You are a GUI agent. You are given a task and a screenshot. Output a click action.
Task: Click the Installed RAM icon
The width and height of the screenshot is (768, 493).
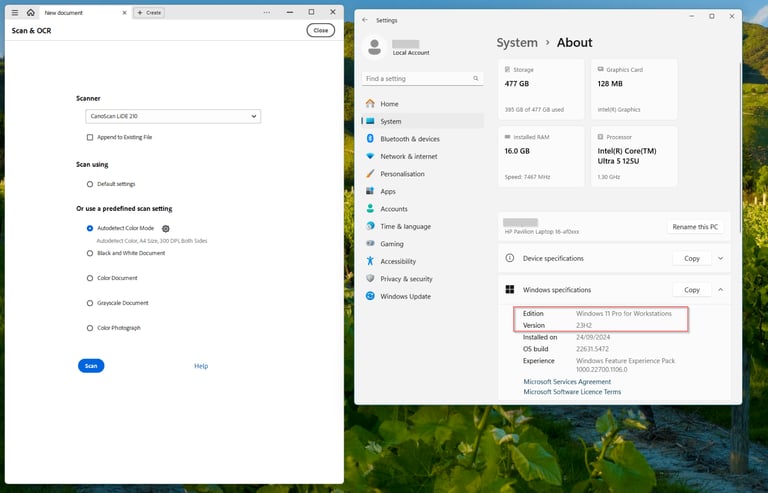[507, 137]
